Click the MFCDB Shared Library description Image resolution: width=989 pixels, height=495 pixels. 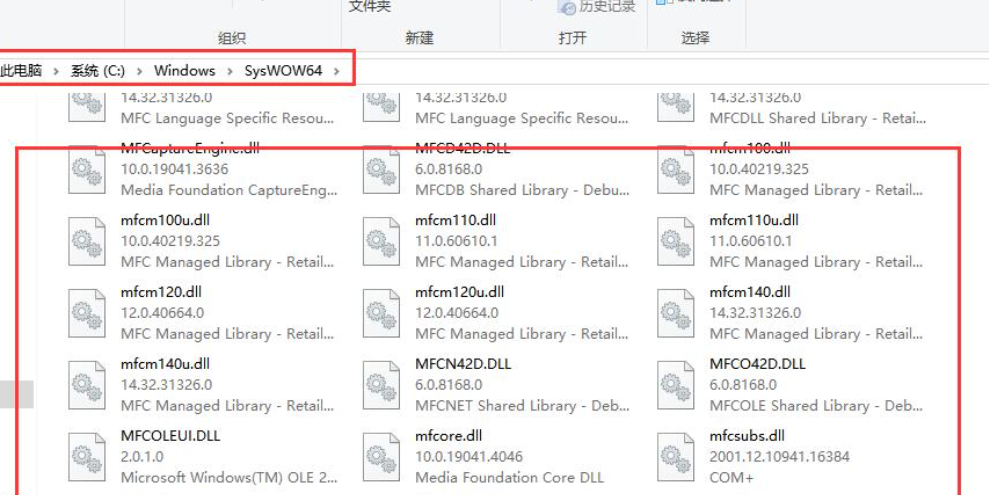pyautogui.click(x=522, y=190)
